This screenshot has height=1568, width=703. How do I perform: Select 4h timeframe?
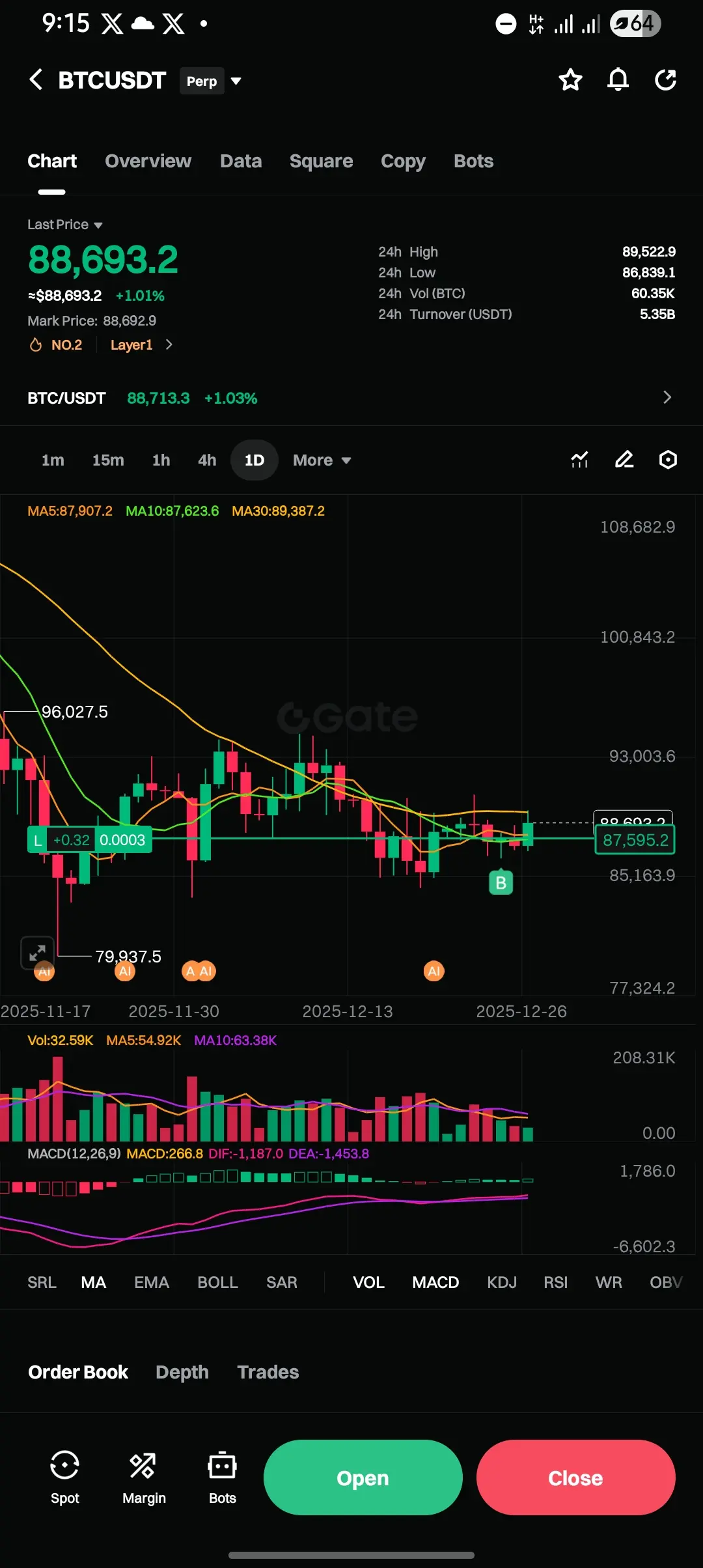[x=207, y=460]
